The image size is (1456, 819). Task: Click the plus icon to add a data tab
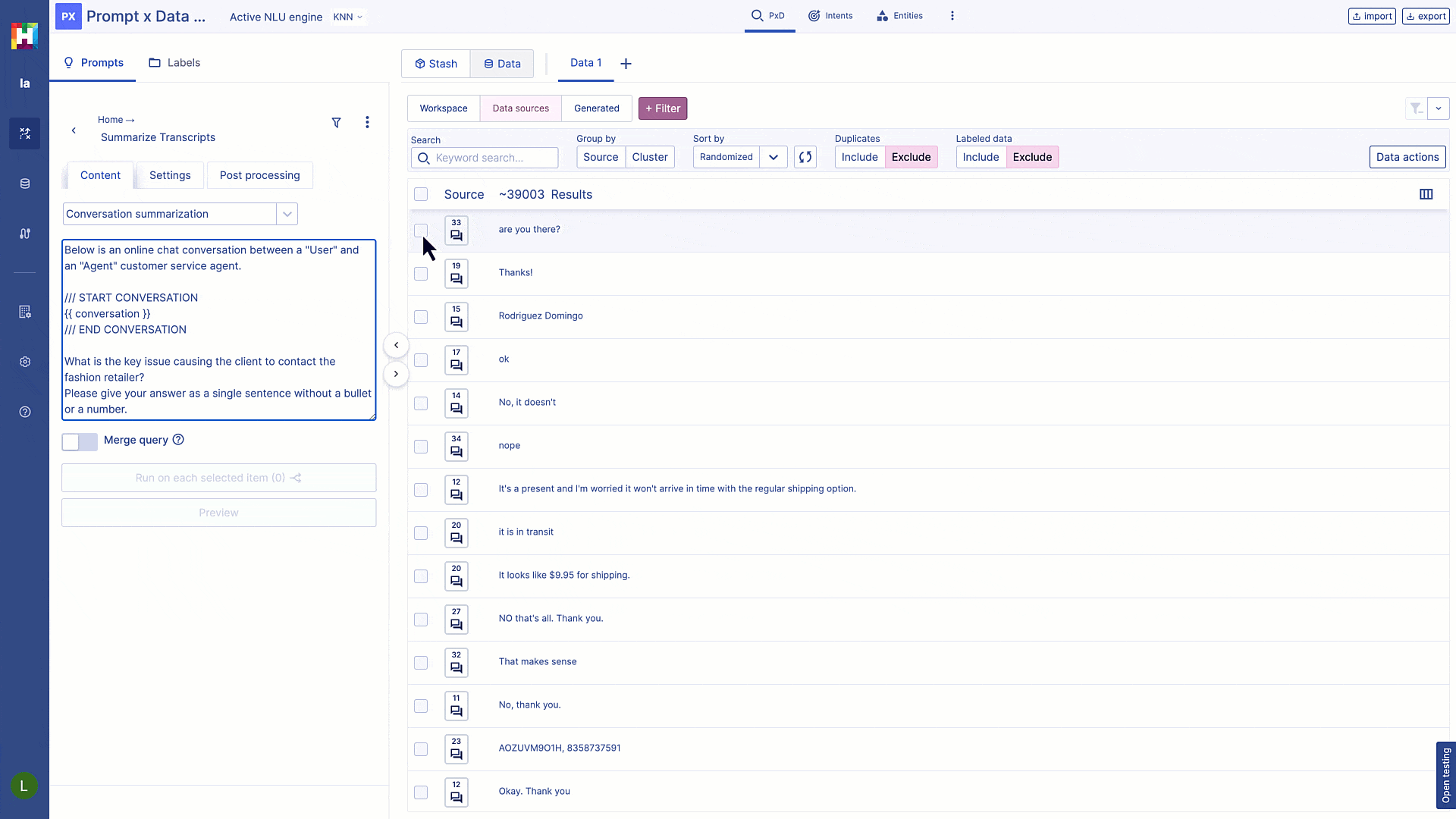(x=626, y=64)
